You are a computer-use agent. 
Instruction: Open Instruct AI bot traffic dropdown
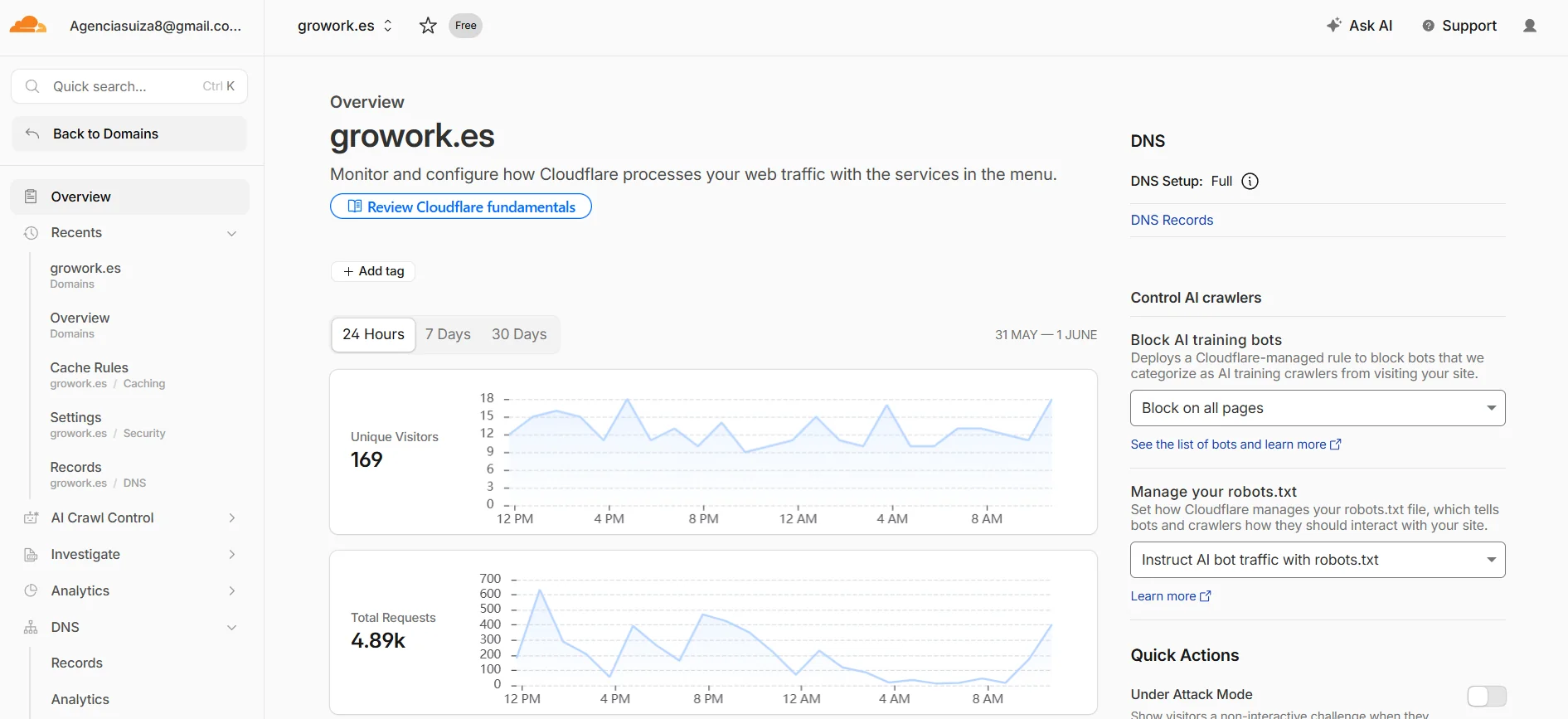pos(1318,560)
